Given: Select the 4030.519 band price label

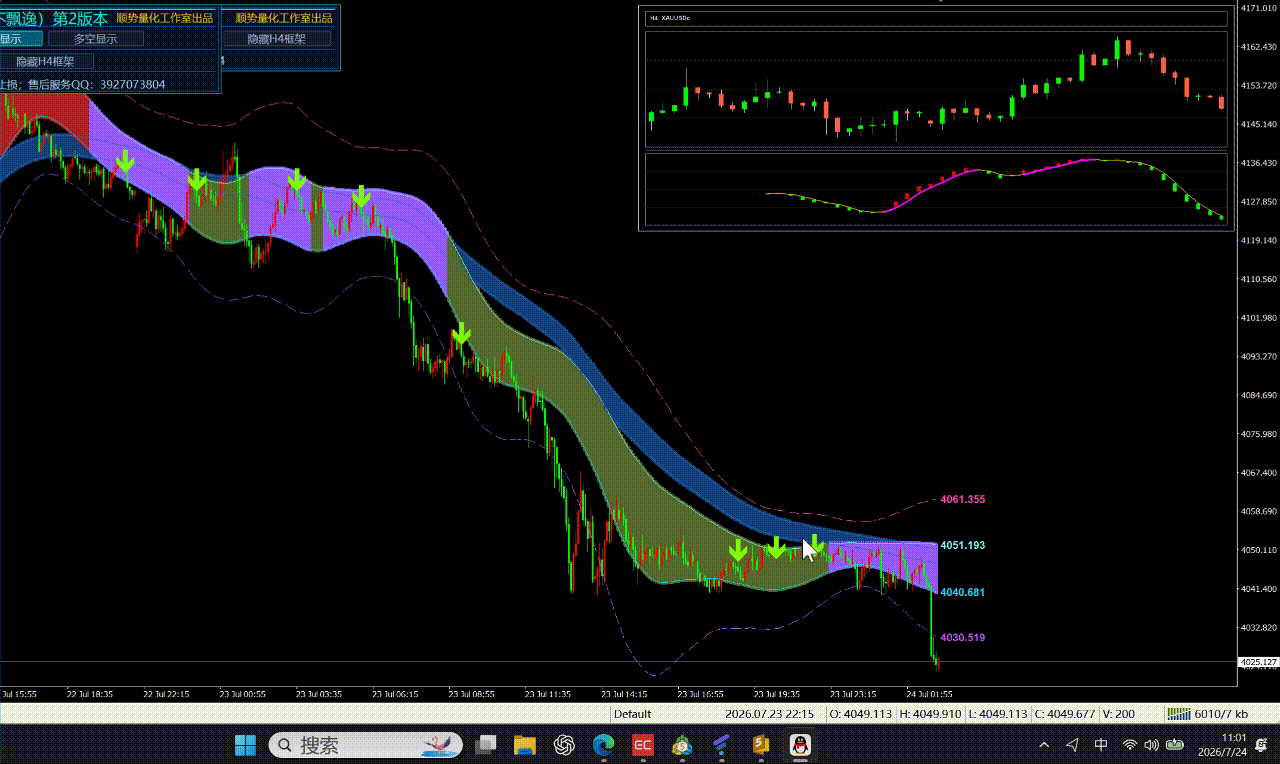Looking at the screenshot, I should pyautogui.click(x=963, y=638).
